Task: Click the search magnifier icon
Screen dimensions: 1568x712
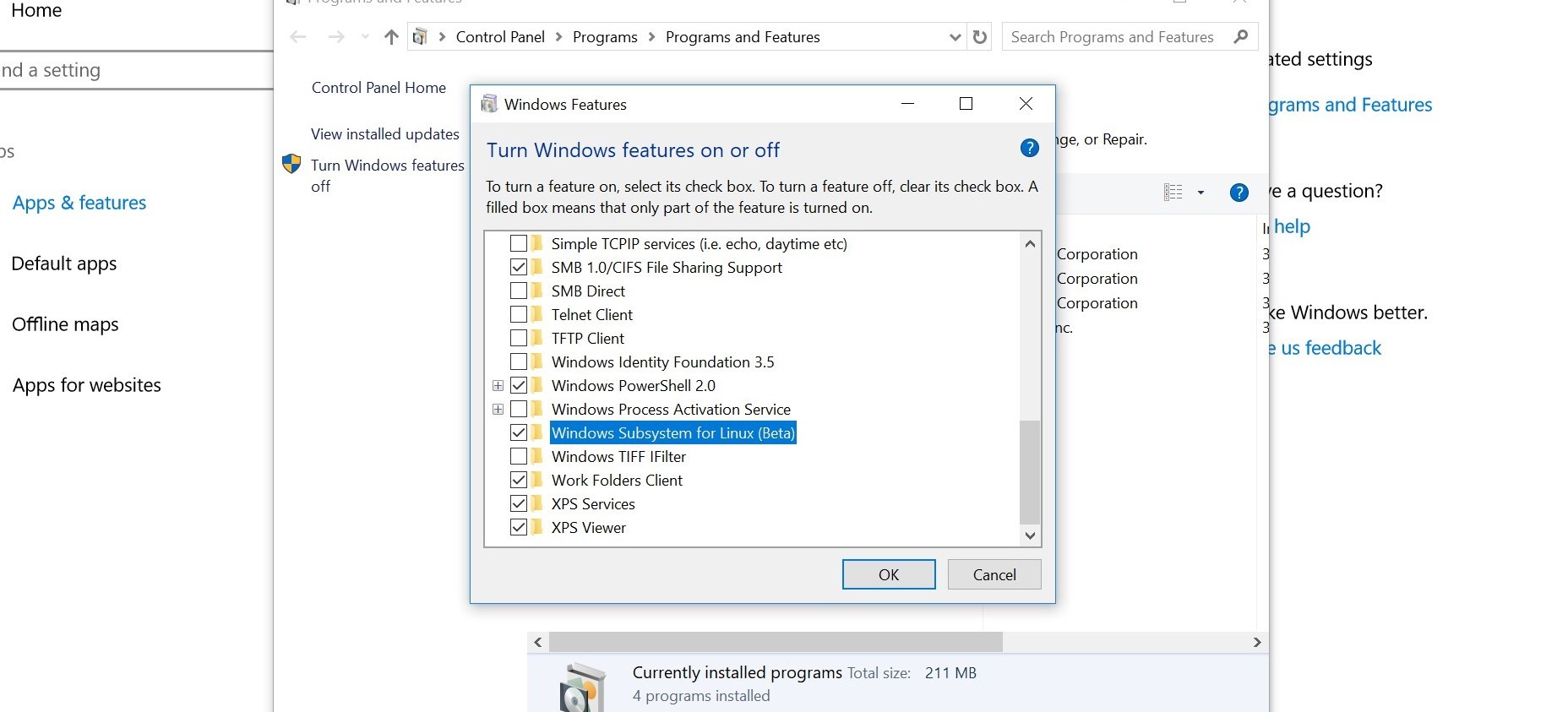Action: pos(1240,37)
